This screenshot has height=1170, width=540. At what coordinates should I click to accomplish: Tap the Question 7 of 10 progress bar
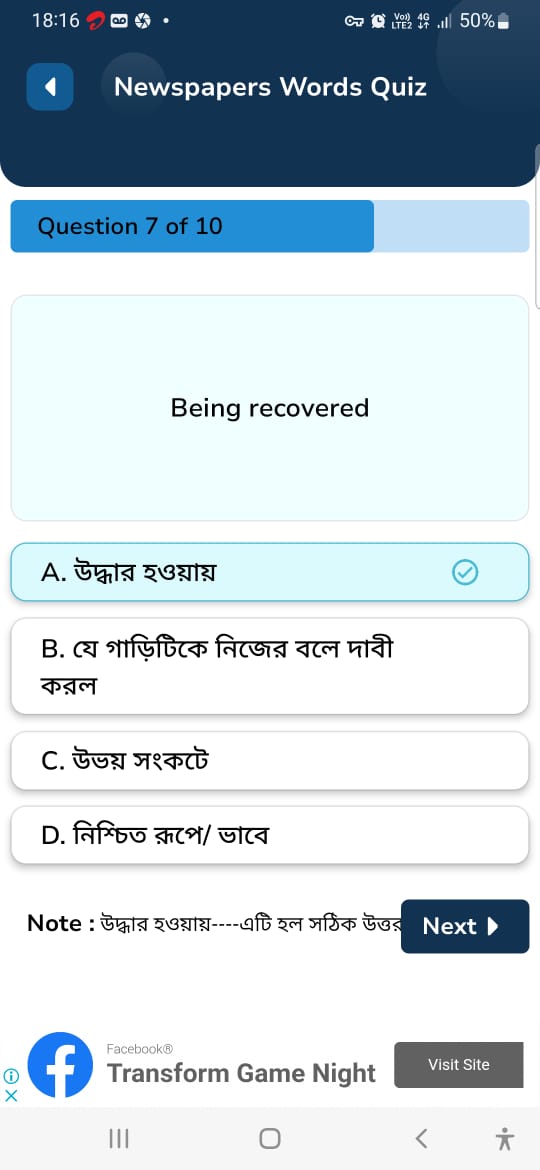tap(270, 226)
